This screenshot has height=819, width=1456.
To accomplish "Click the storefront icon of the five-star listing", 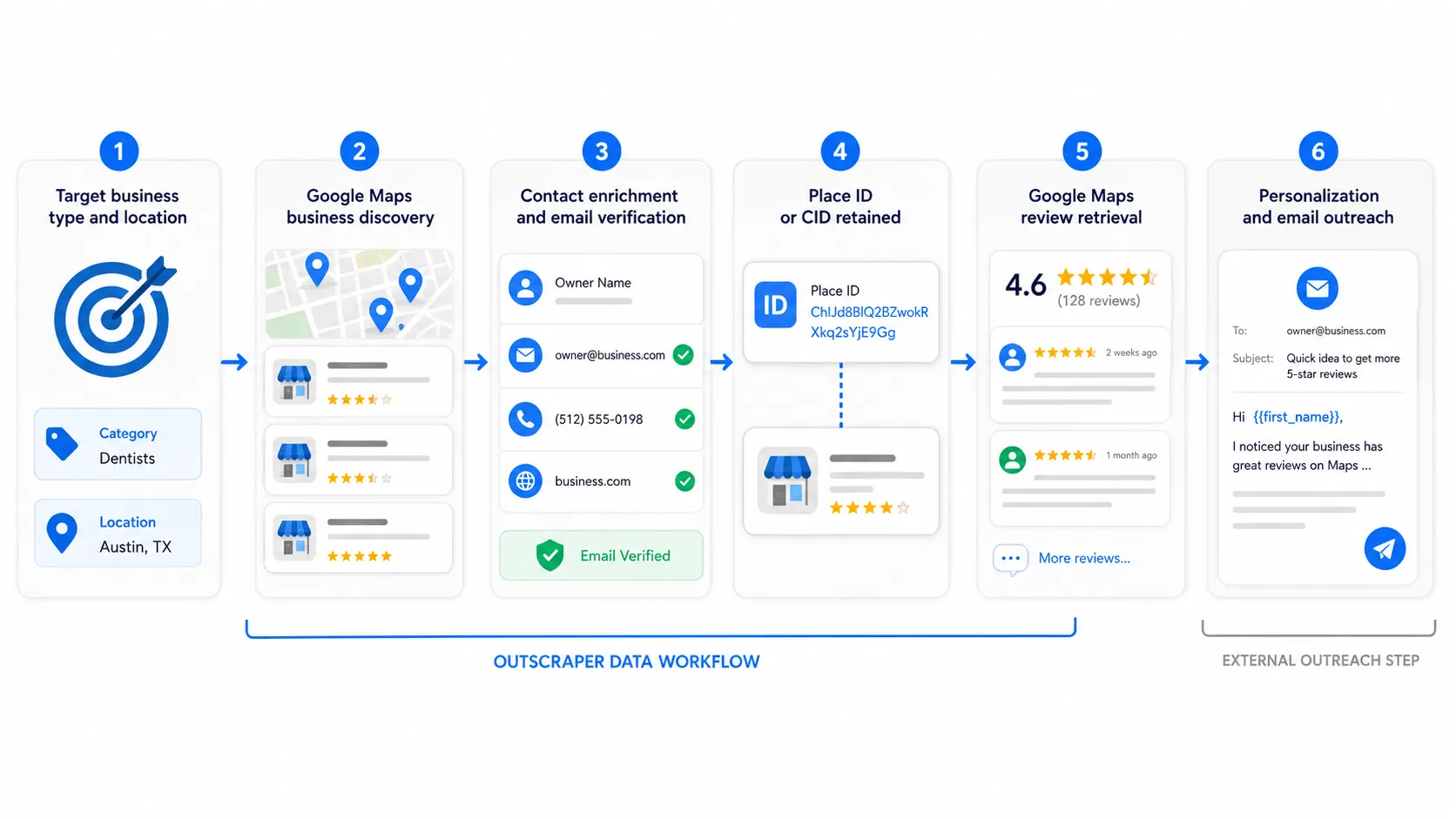I will point(294,538).
